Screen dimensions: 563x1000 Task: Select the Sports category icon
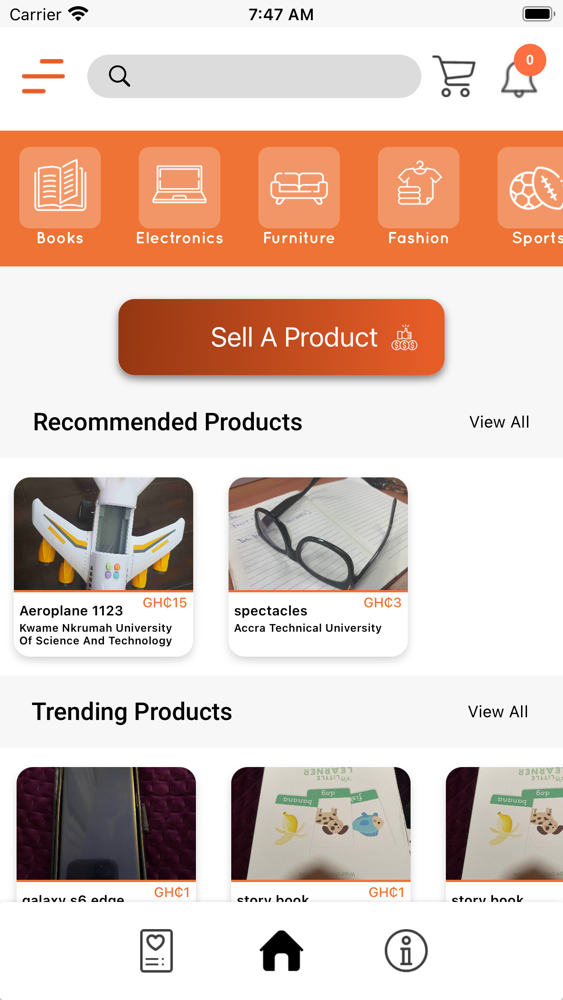530,188
